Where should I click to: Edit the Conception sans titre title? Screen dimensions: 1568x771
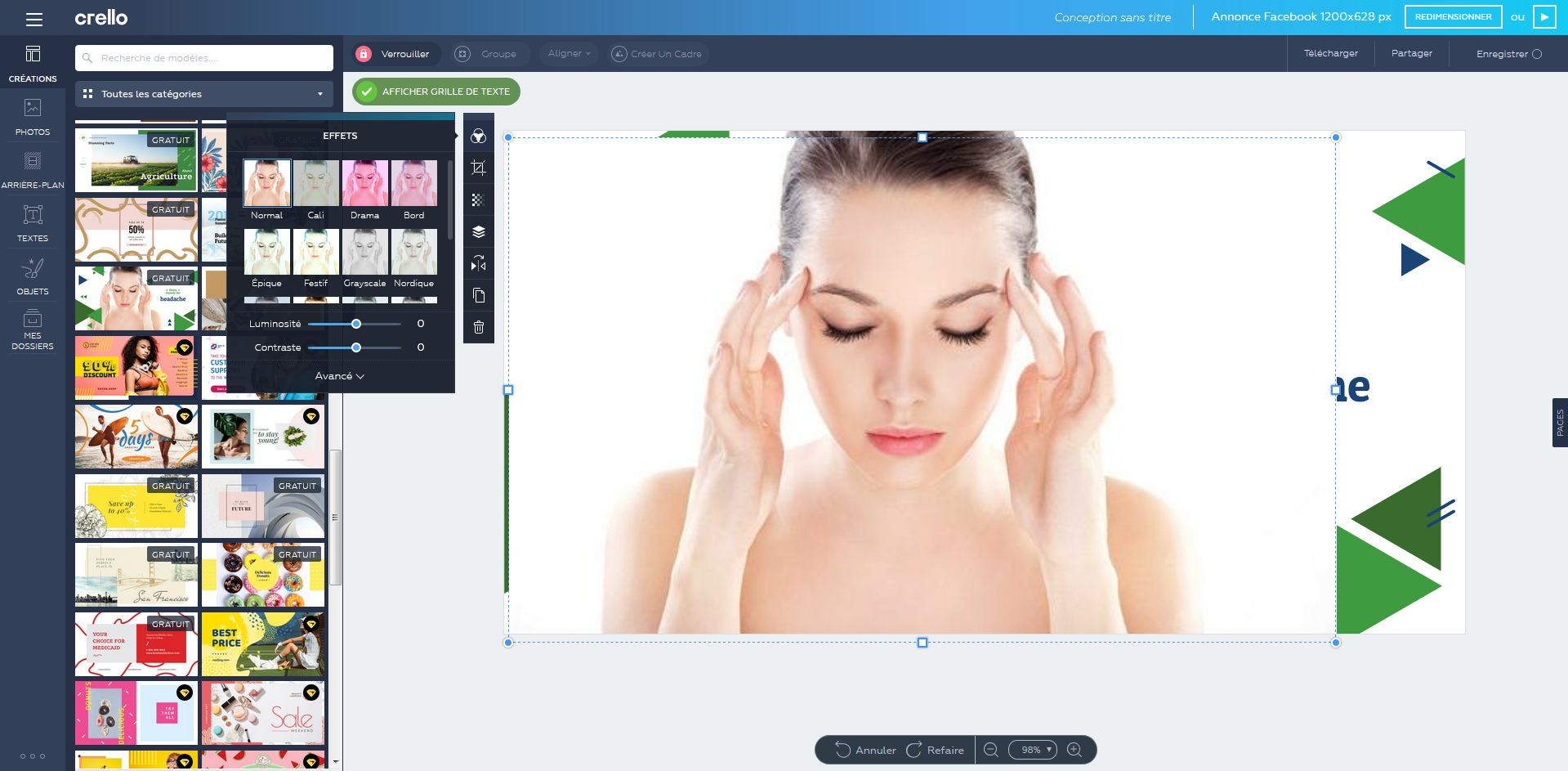(x=1112, y=17)
